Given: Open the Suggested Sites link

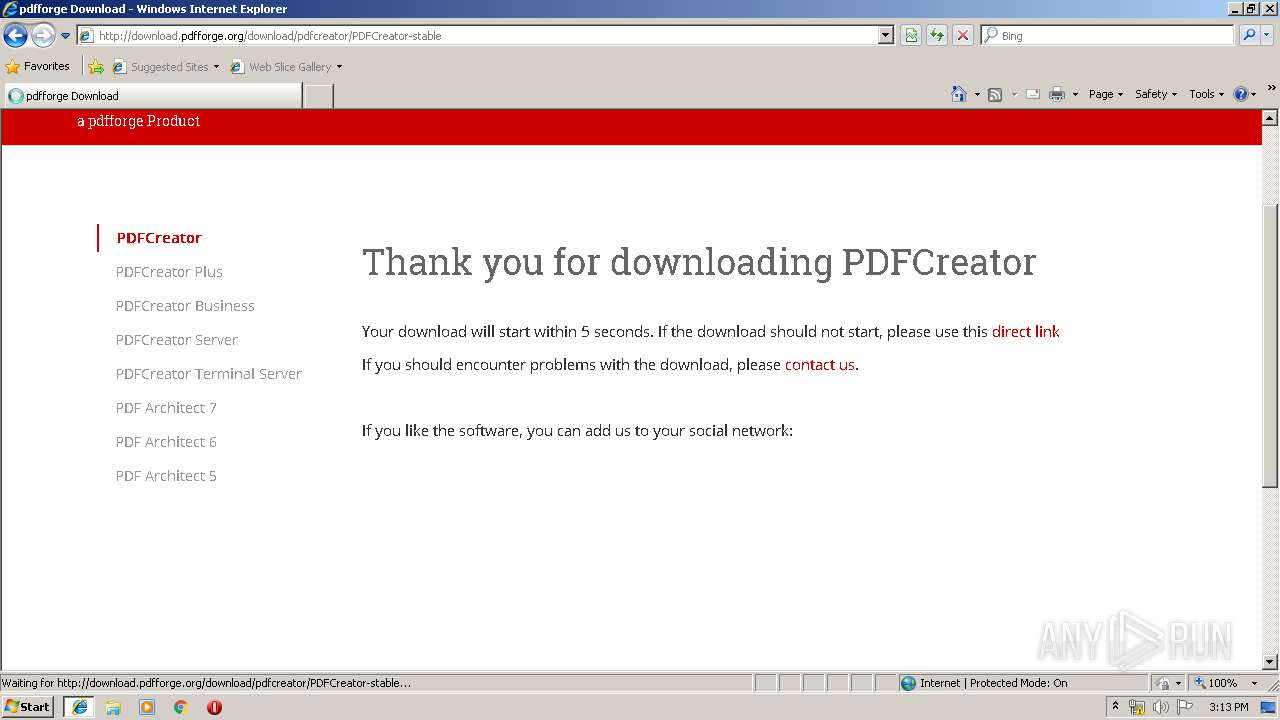Looking at the screenshot, I should tap(165, 67).
